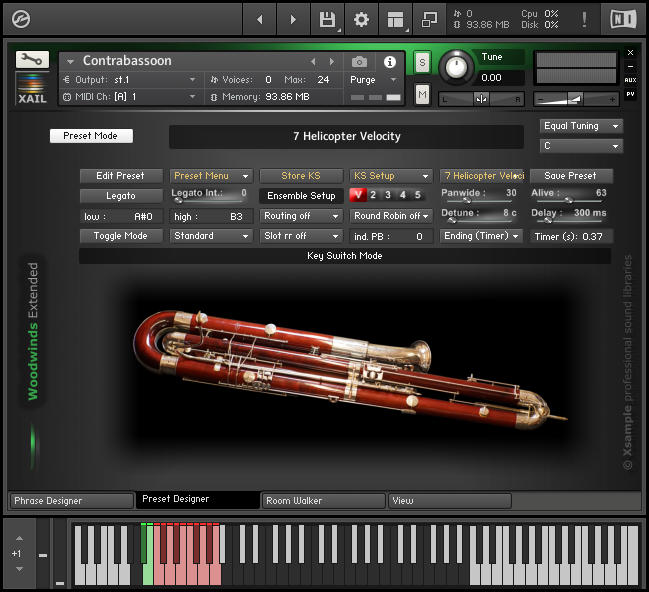Open the Contrabassoon instrument name dropdown arrow
Viewport: 649px width, 592px height.
pyautogui.click(x=70, y=62)
